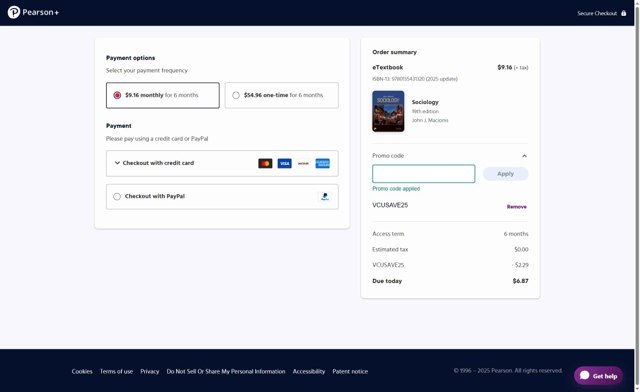The height and width of the screenshot is (392, 640).
Task: Click the page vertical scrollbar
Action: coord(637,196)
